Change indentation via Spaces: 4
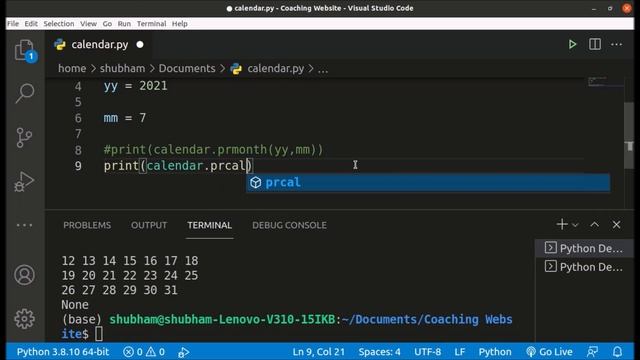The image size is (640, 360). (x=379, y=352)
